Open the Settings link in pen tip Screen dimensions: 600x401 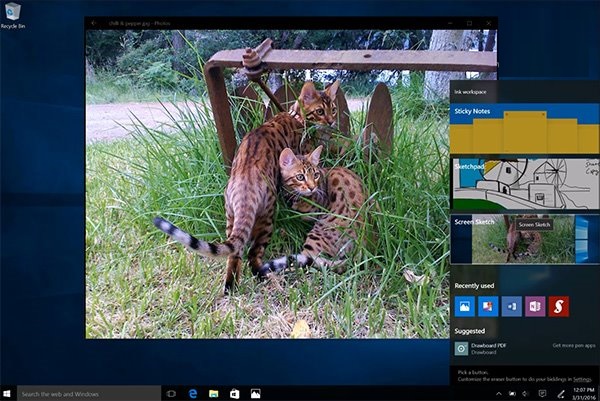582,379
